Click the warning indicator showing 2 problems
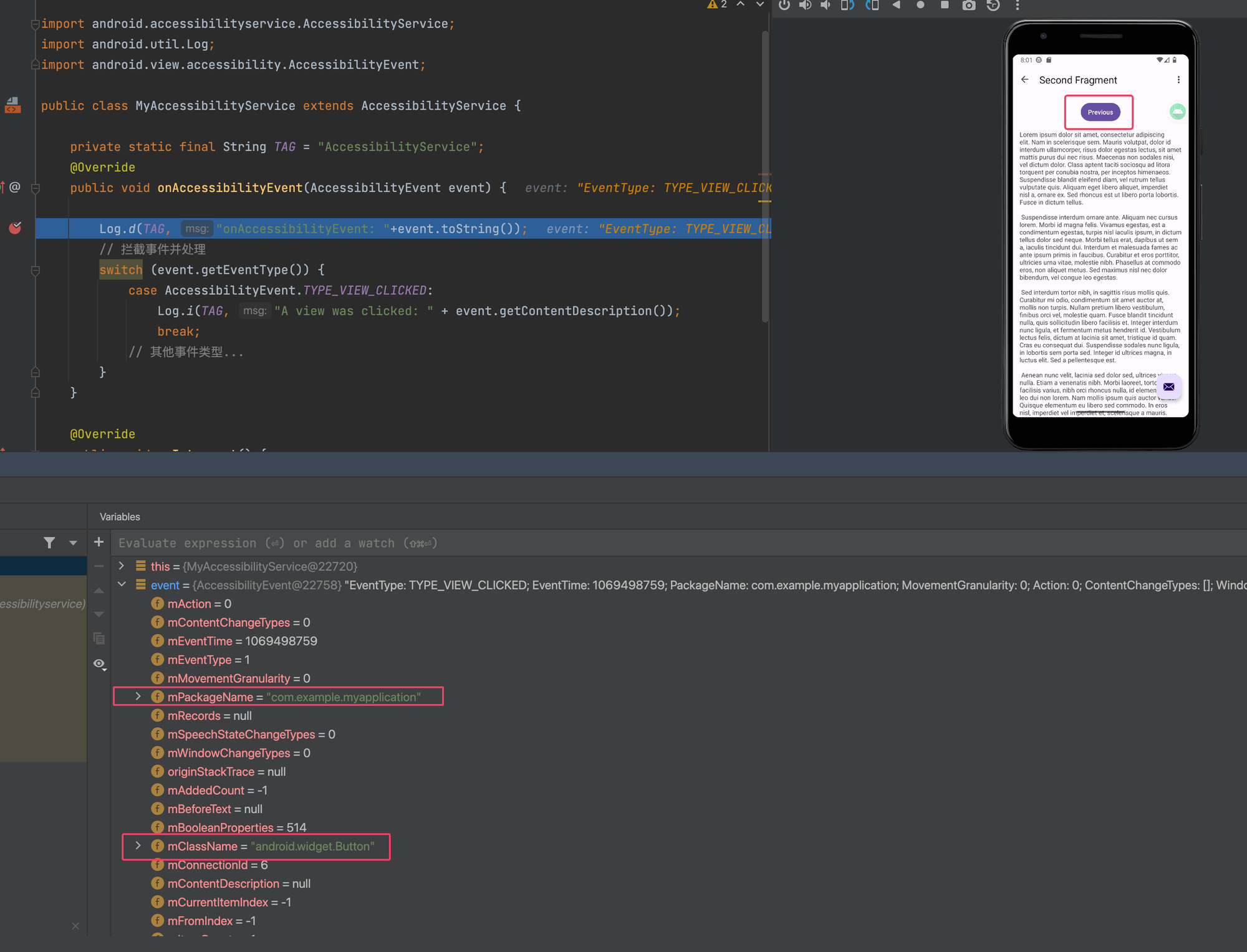This screenshot has height=952, width=1247. tap(717, 4)
